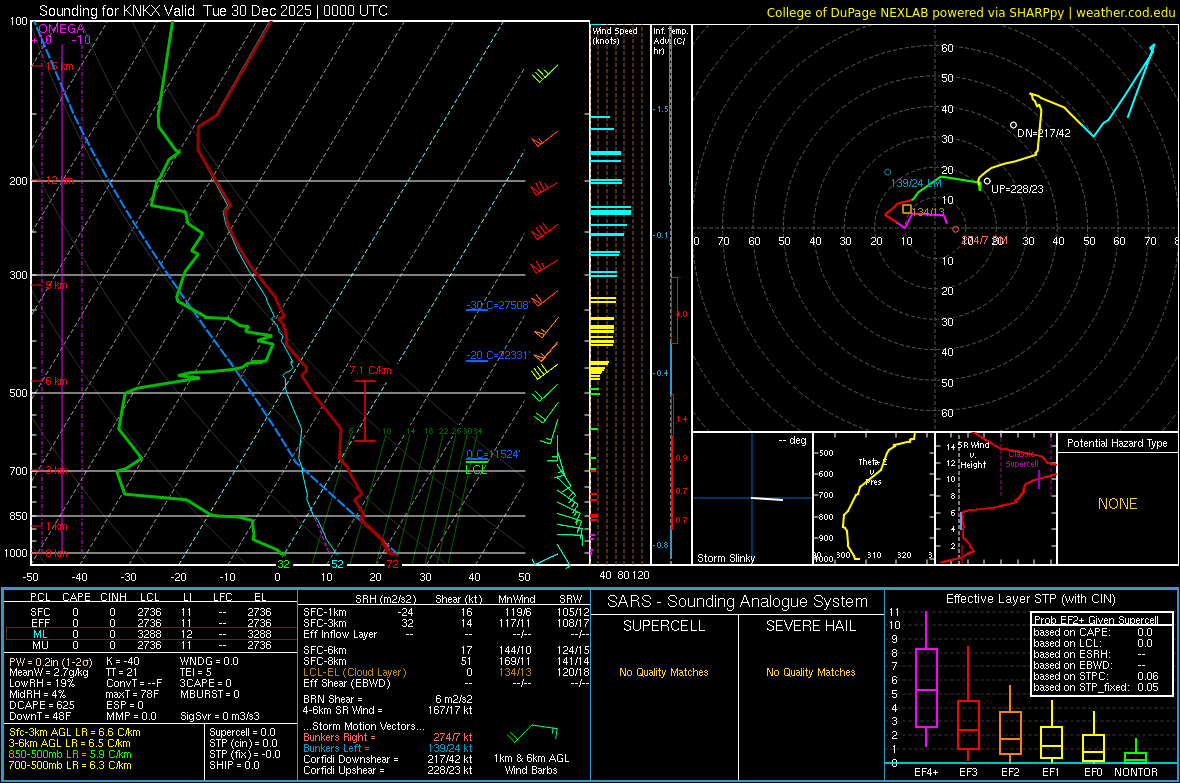Click 'Sfc-3km AGL LR = 6.6 C/km'
Image resolution: width=1180 pixels, height=783 pixels.
click(x=75, y=732)
